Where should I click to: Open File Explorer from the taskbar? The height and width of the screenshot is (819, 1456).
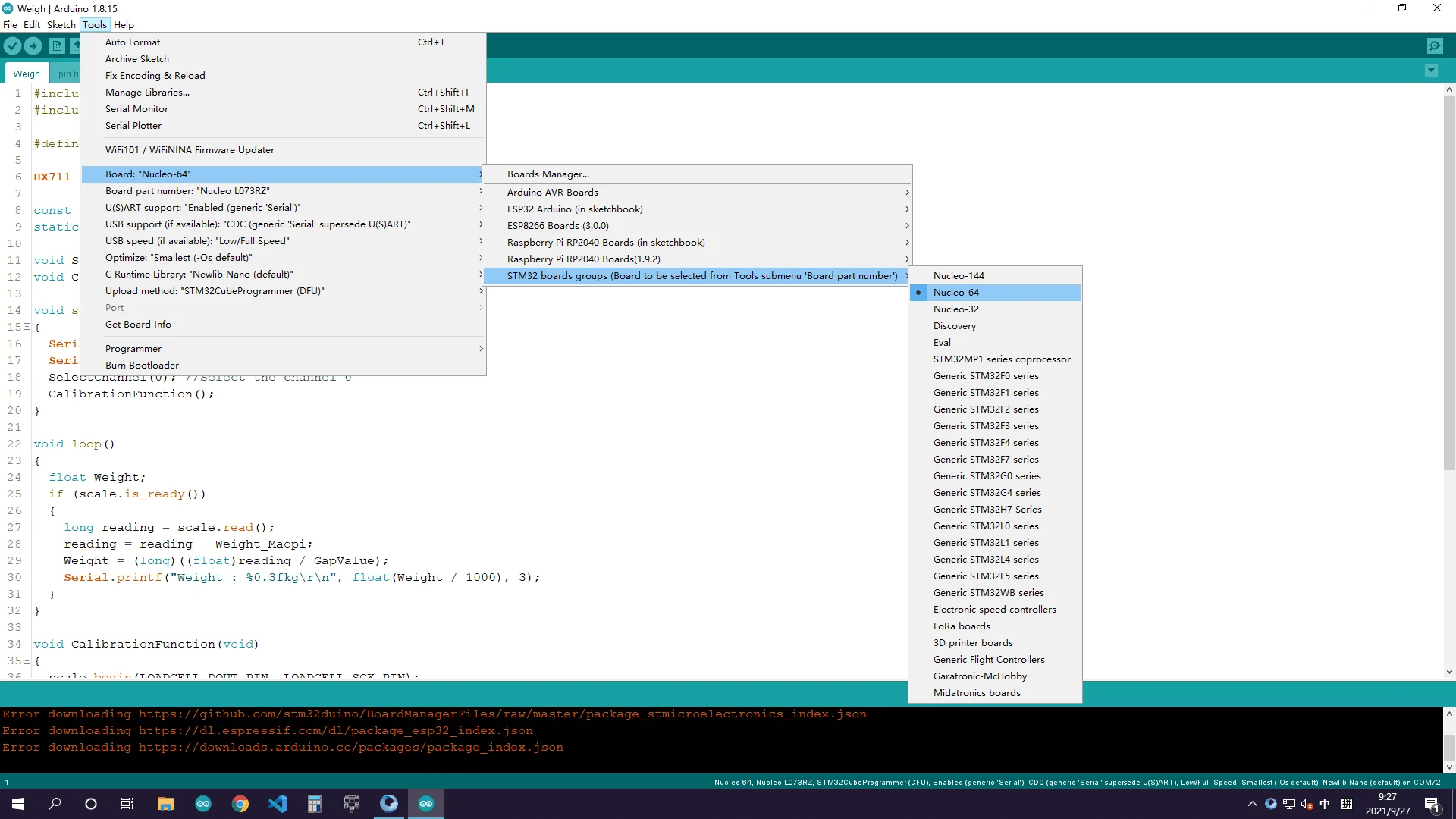165,804
